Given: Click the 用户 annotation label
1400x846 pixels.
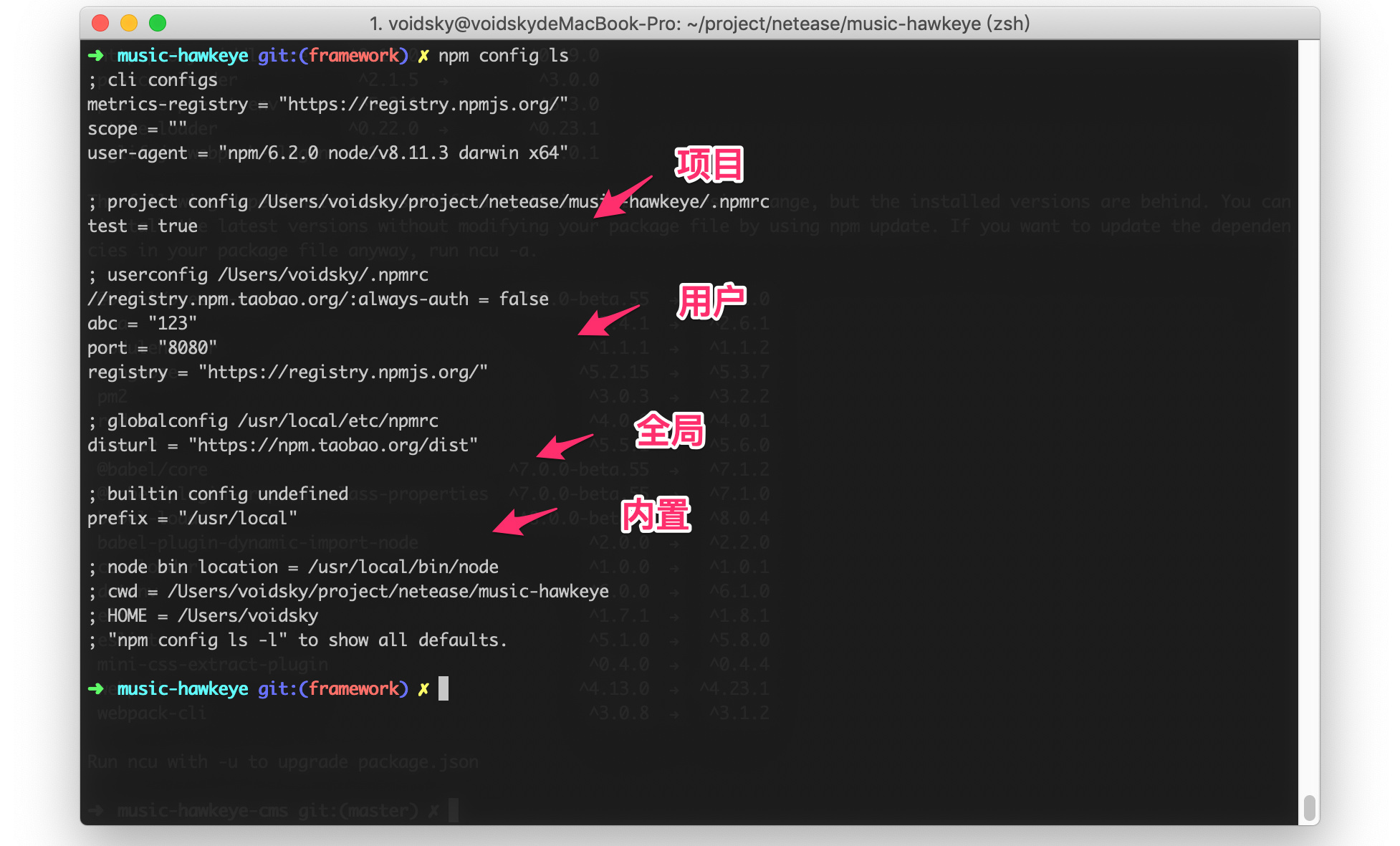Looking at the screenshot, I should (711, 301).
